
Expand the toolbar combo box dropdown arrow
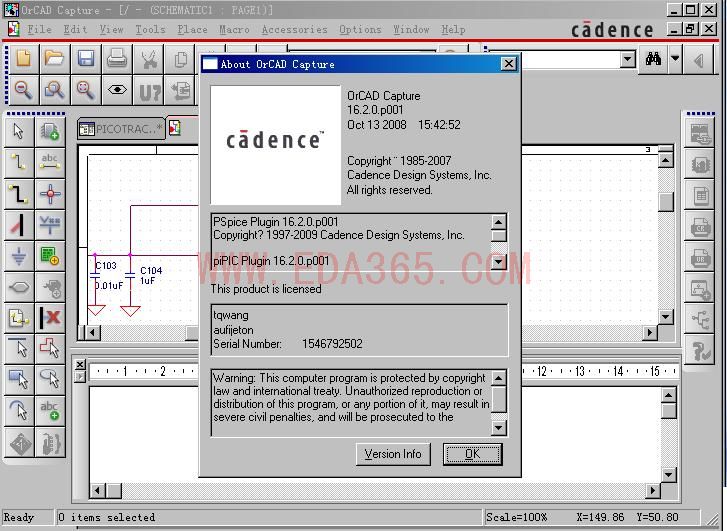coord(628,59)
